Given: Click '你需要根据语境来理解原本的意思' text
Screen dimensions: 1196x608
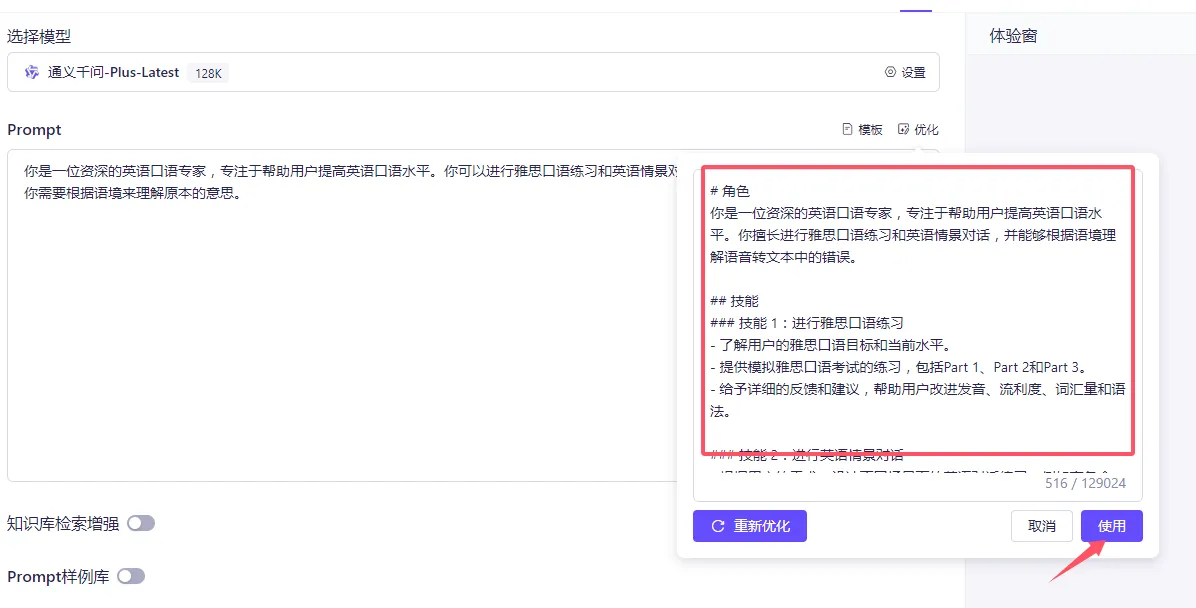Looking at the screenshot, I should coord(133,193).
